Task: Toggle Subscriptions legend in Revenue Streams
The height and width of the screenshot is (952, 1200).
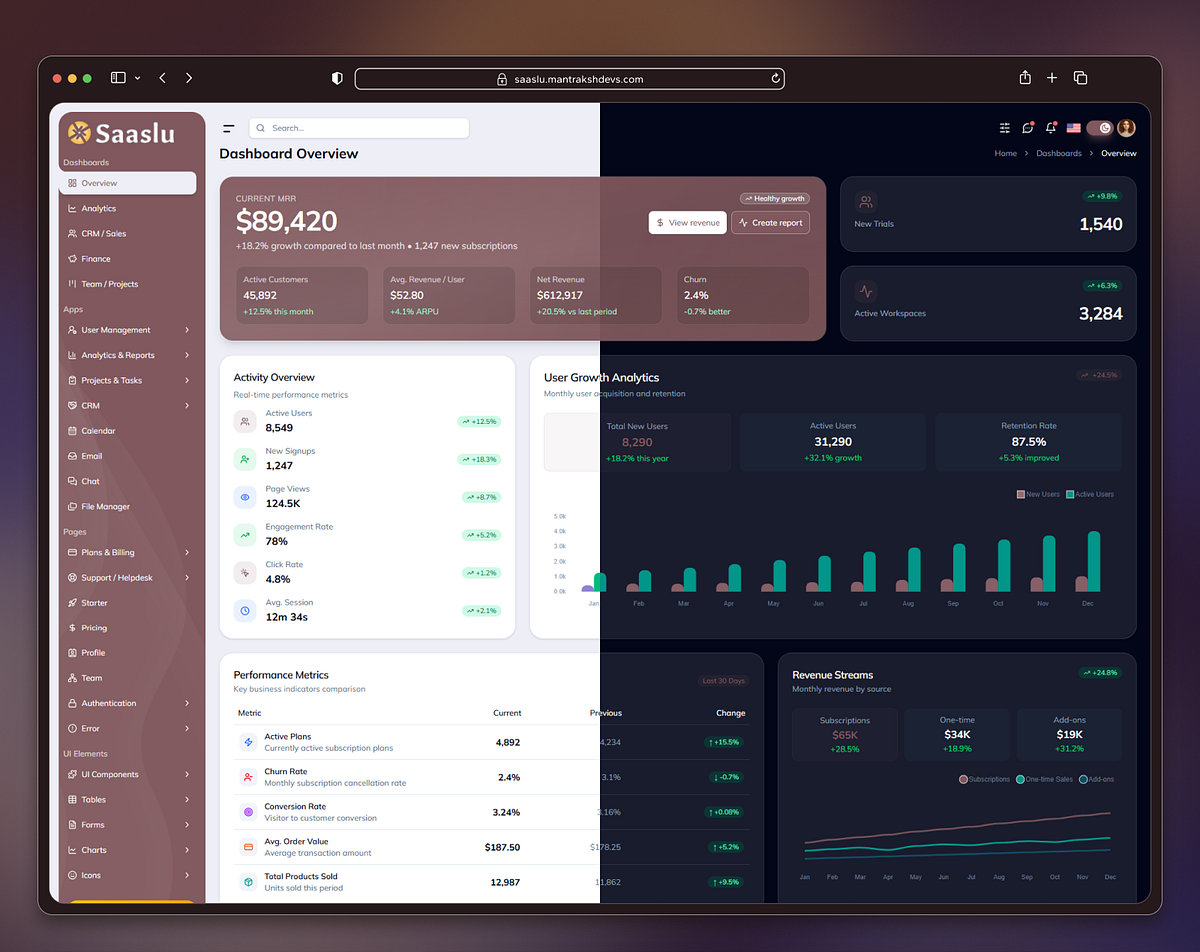Action: [984, 779]
